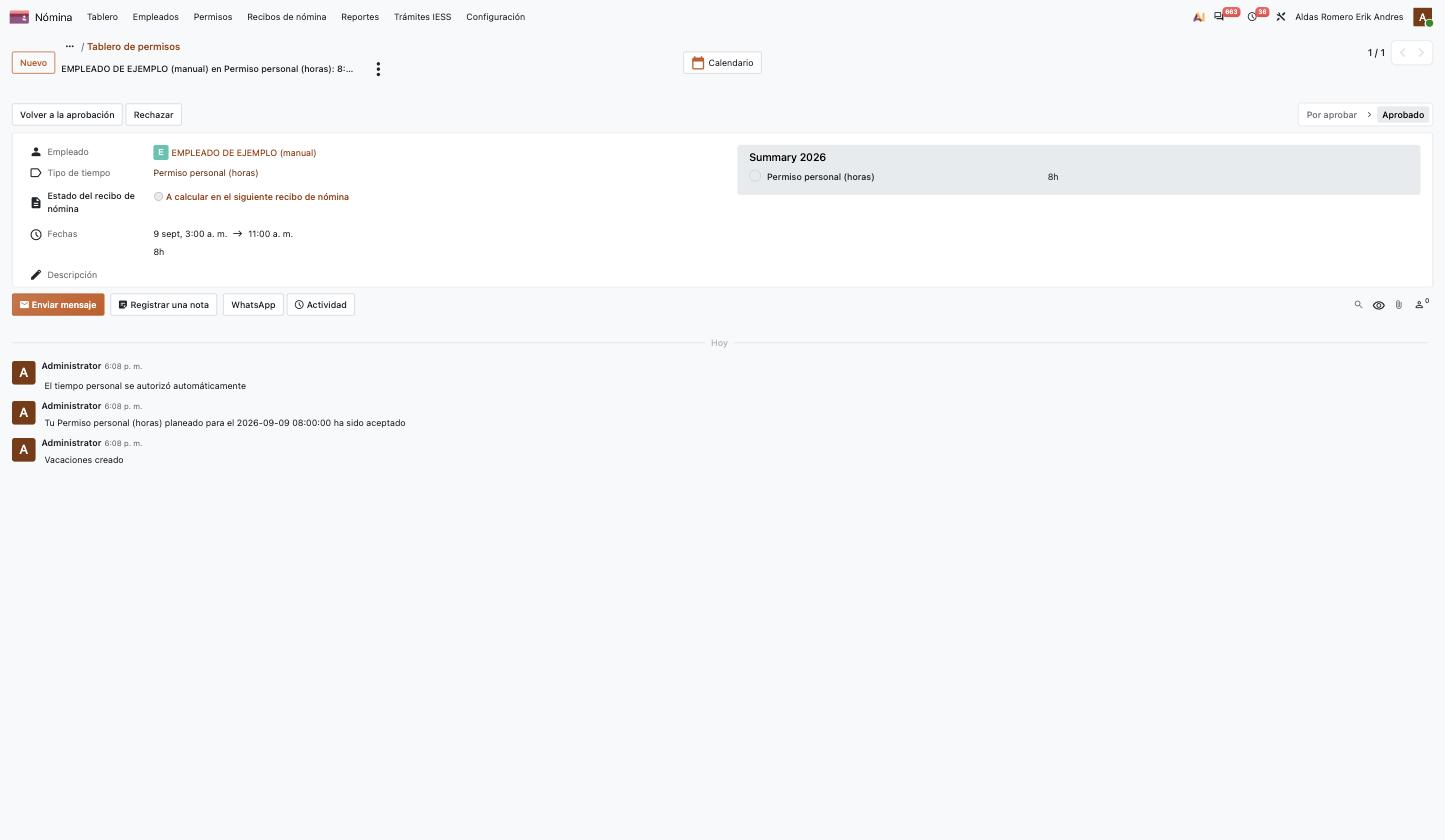
Task: Open the Calendario view button
Action: coord(722,63)
